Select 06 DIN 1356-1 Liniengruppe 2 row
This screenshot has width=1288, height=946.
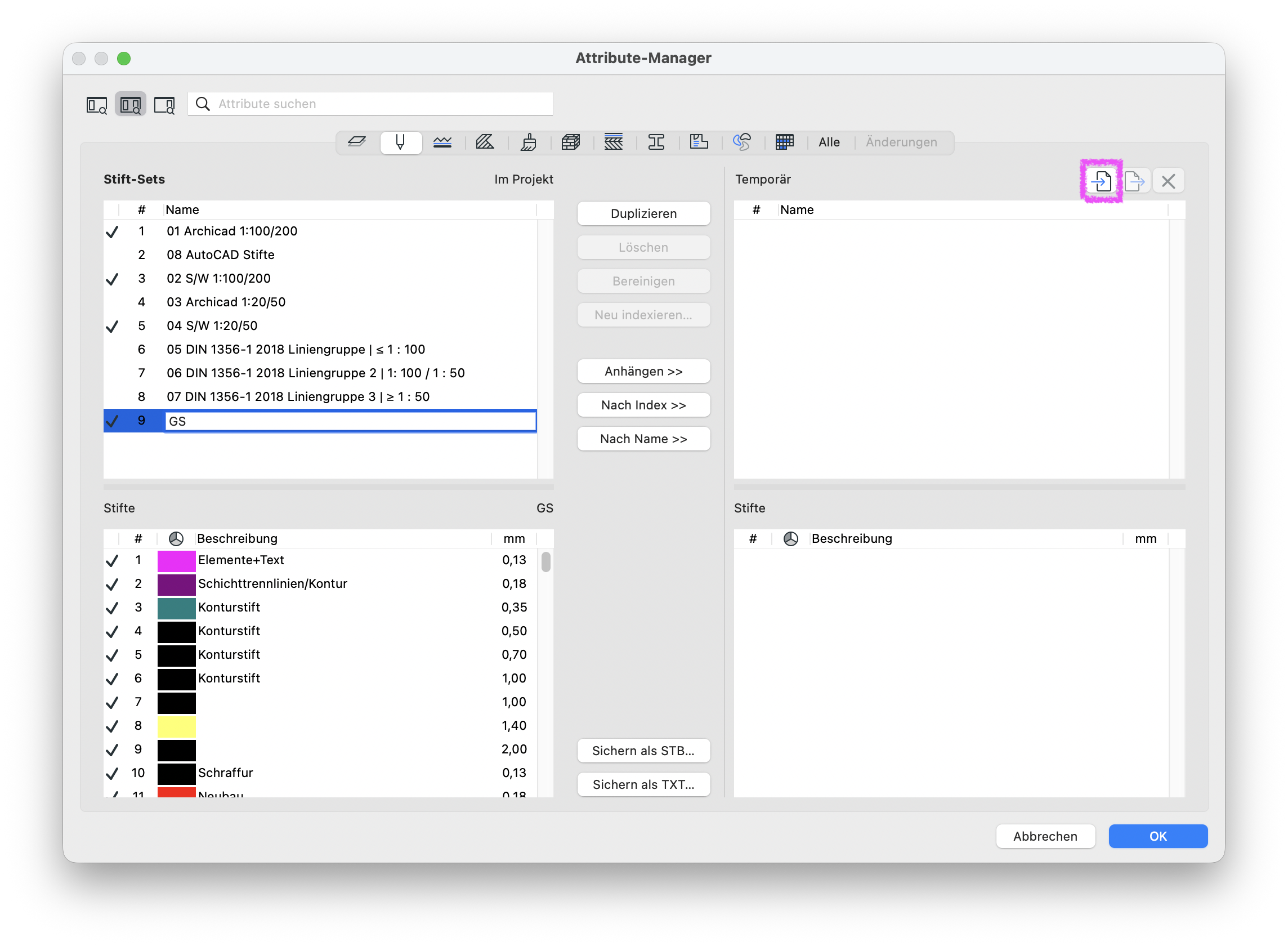pyautogui.click(x=320, y=373)
